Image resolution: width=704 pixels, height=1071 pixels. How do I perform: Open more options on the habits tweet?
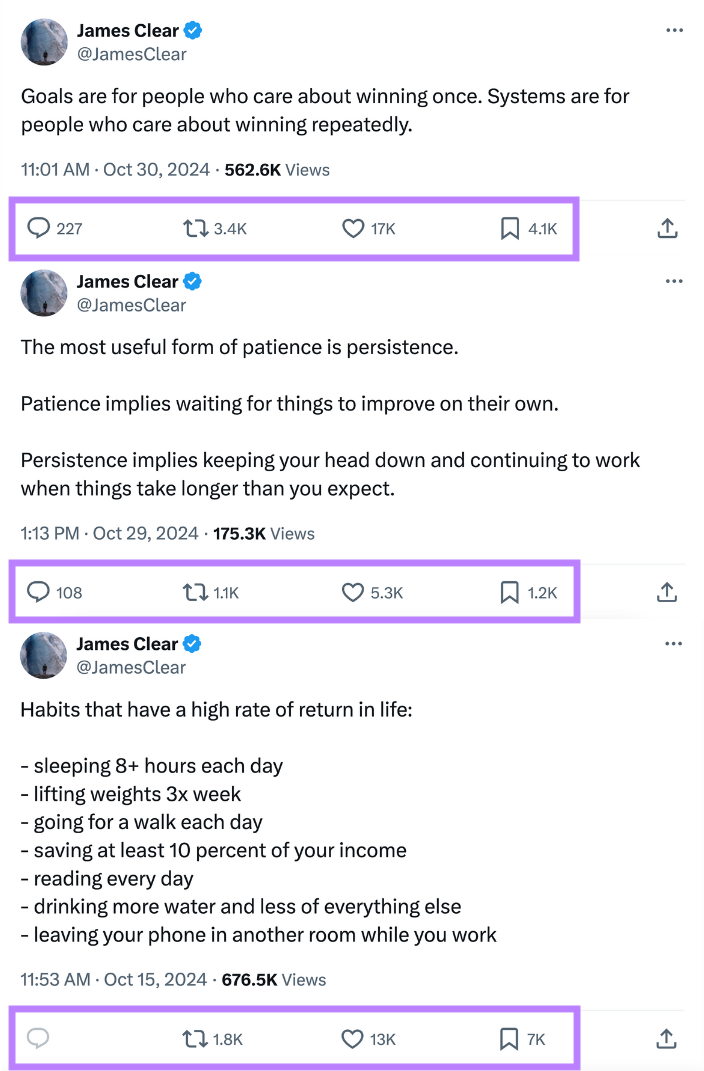click(x=674, y=643)
